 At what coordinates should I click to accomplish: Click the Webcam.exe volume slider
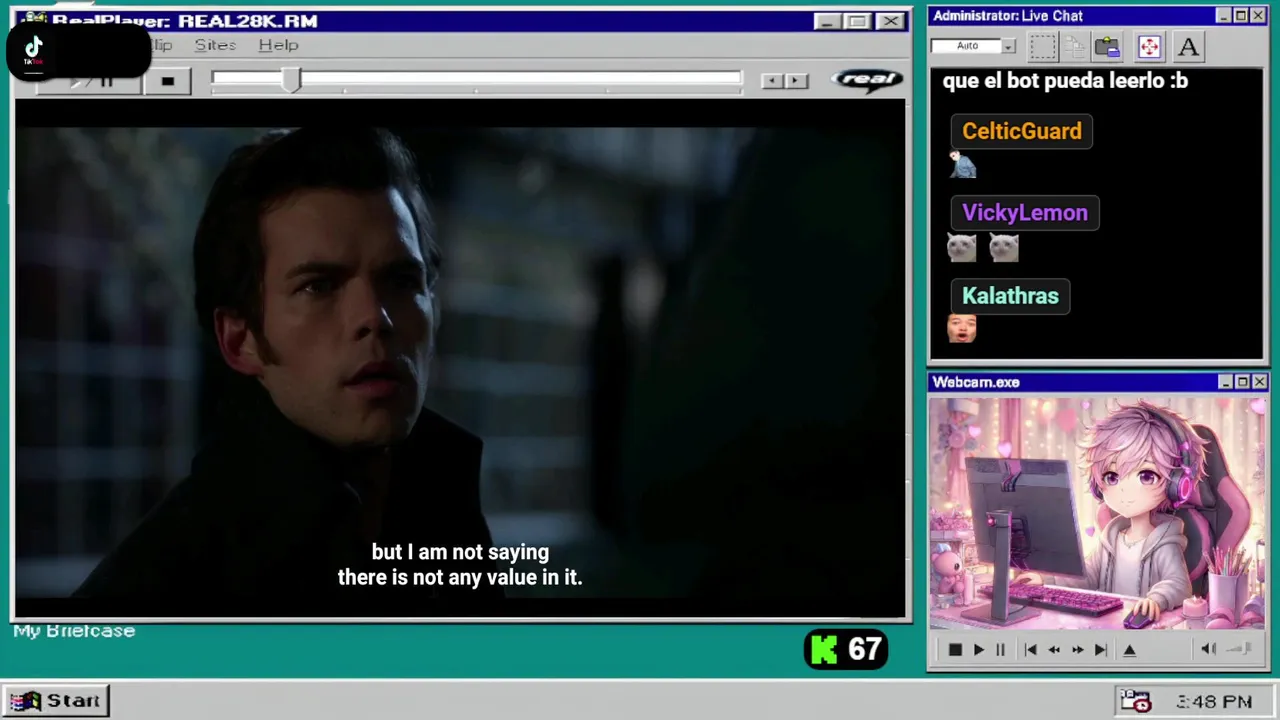point(1240,649)
